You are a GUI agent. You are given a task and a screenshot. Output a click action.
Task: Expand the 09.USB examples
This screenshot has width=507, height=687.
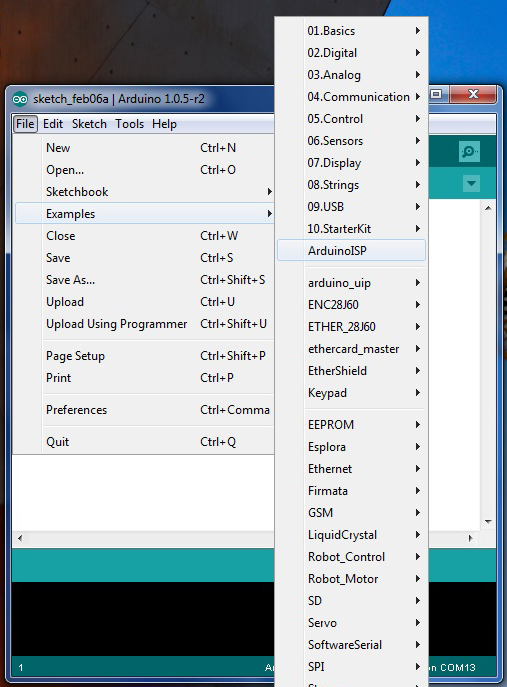point(351,207)
